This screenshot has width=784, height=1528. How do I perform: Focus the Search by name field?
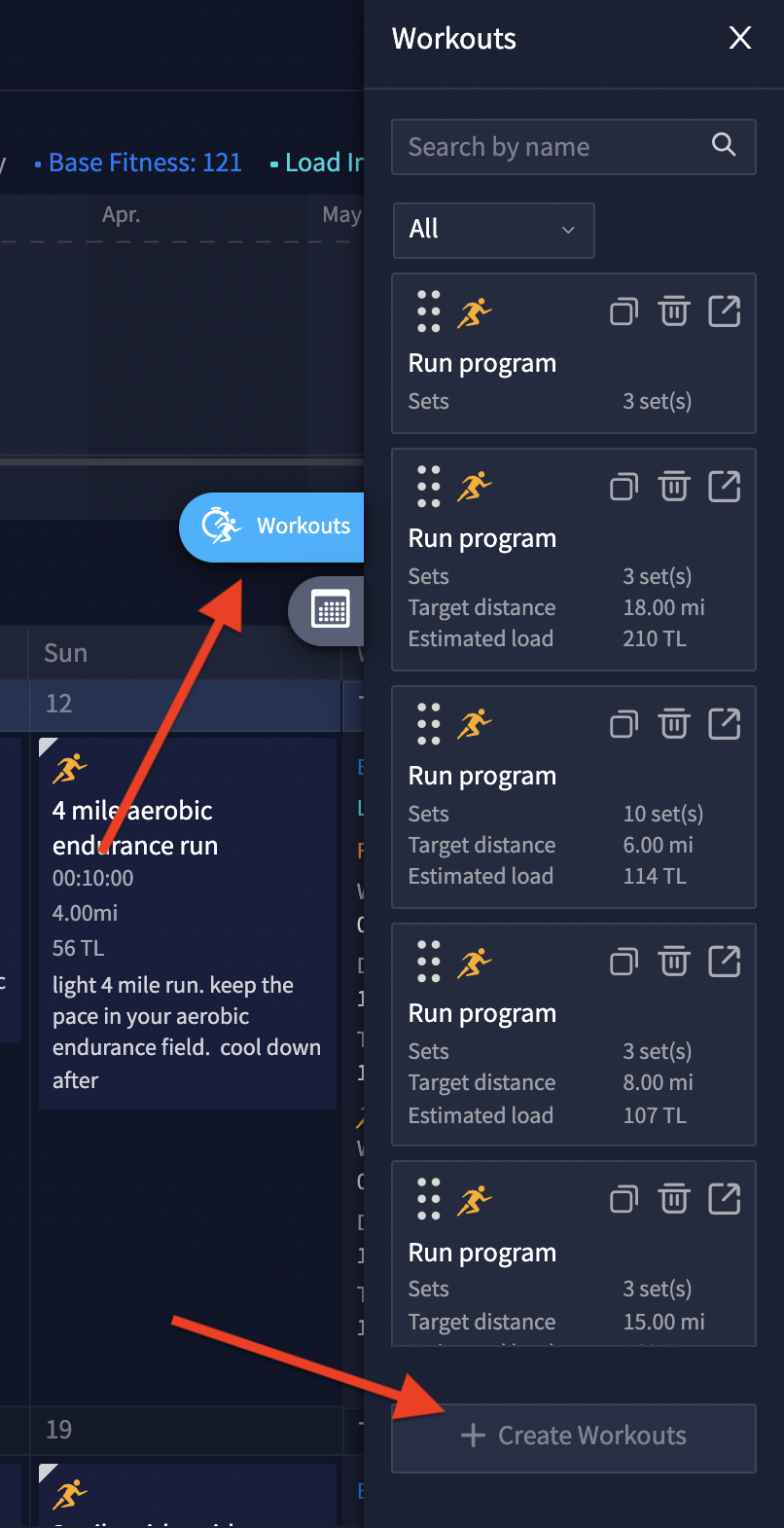click(x=554, y=147)
